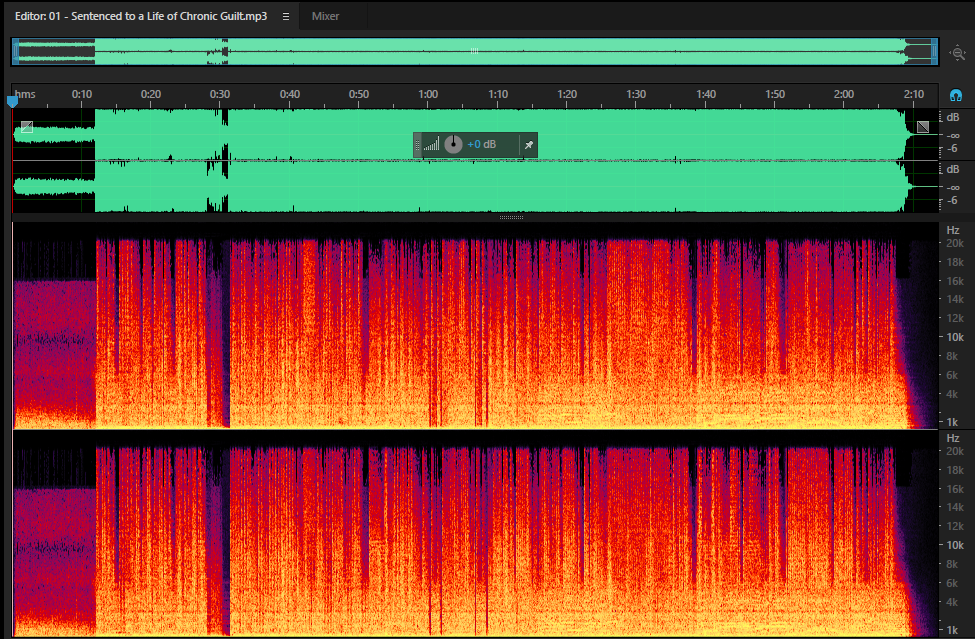Click the 0:10 mark on the timeline
Image resolution: width=975 pixels, height=639 pixels.
coord(81,94)
